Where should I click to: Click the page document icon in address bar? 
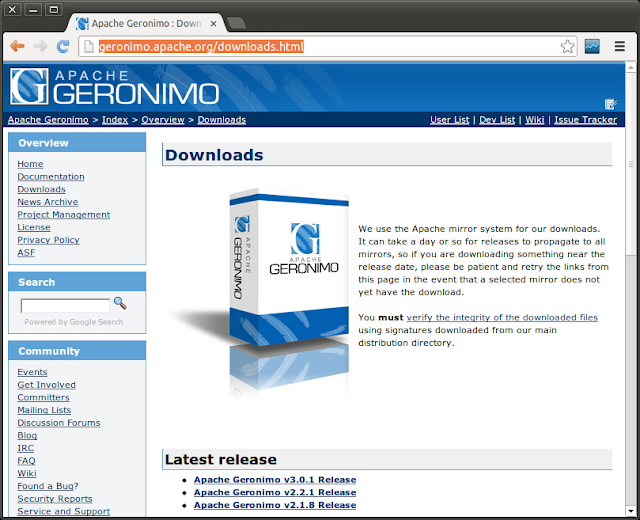pyautogui.click(x=89, y=47)
